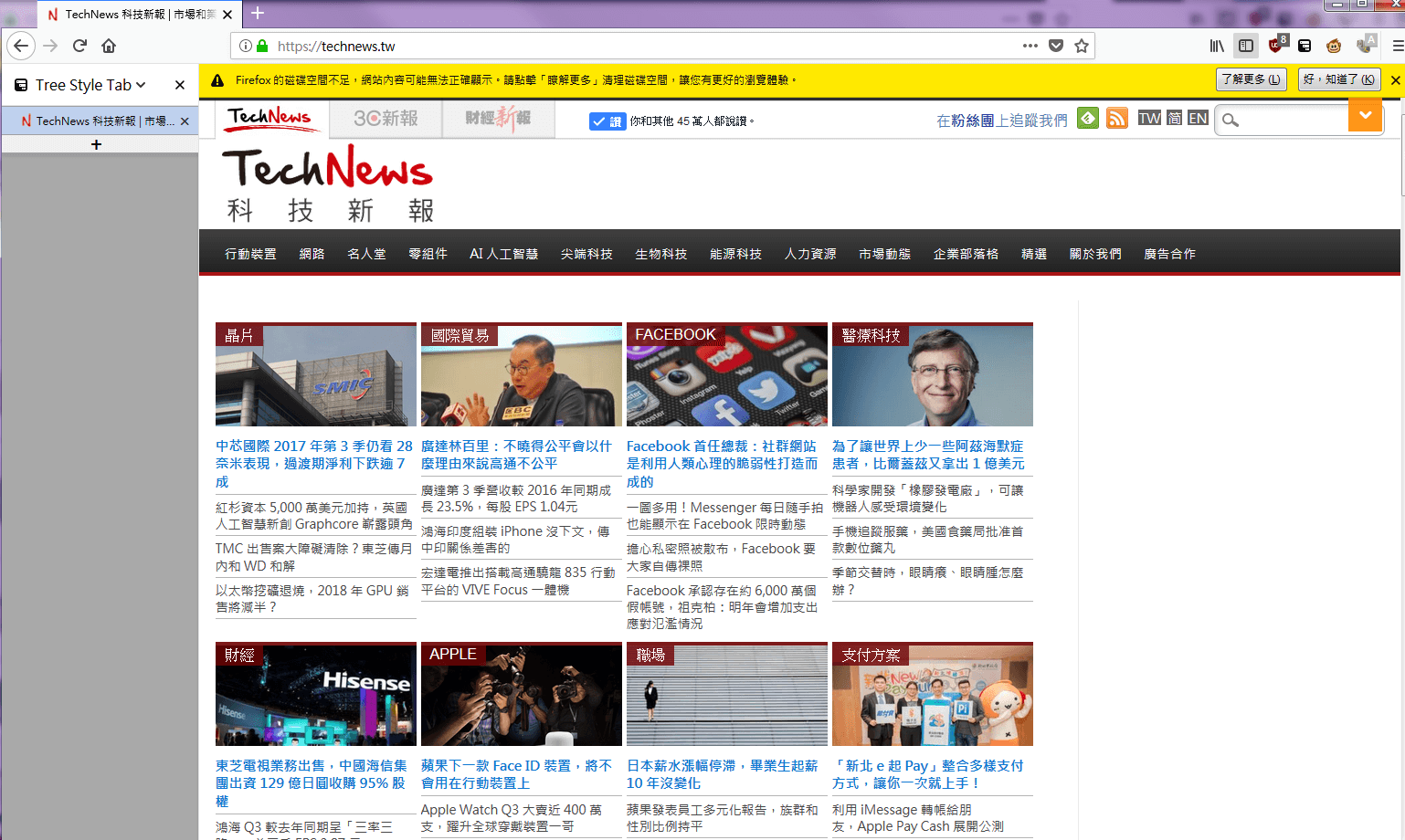
Task: Go back to the previous page
Action: point(21,46)
